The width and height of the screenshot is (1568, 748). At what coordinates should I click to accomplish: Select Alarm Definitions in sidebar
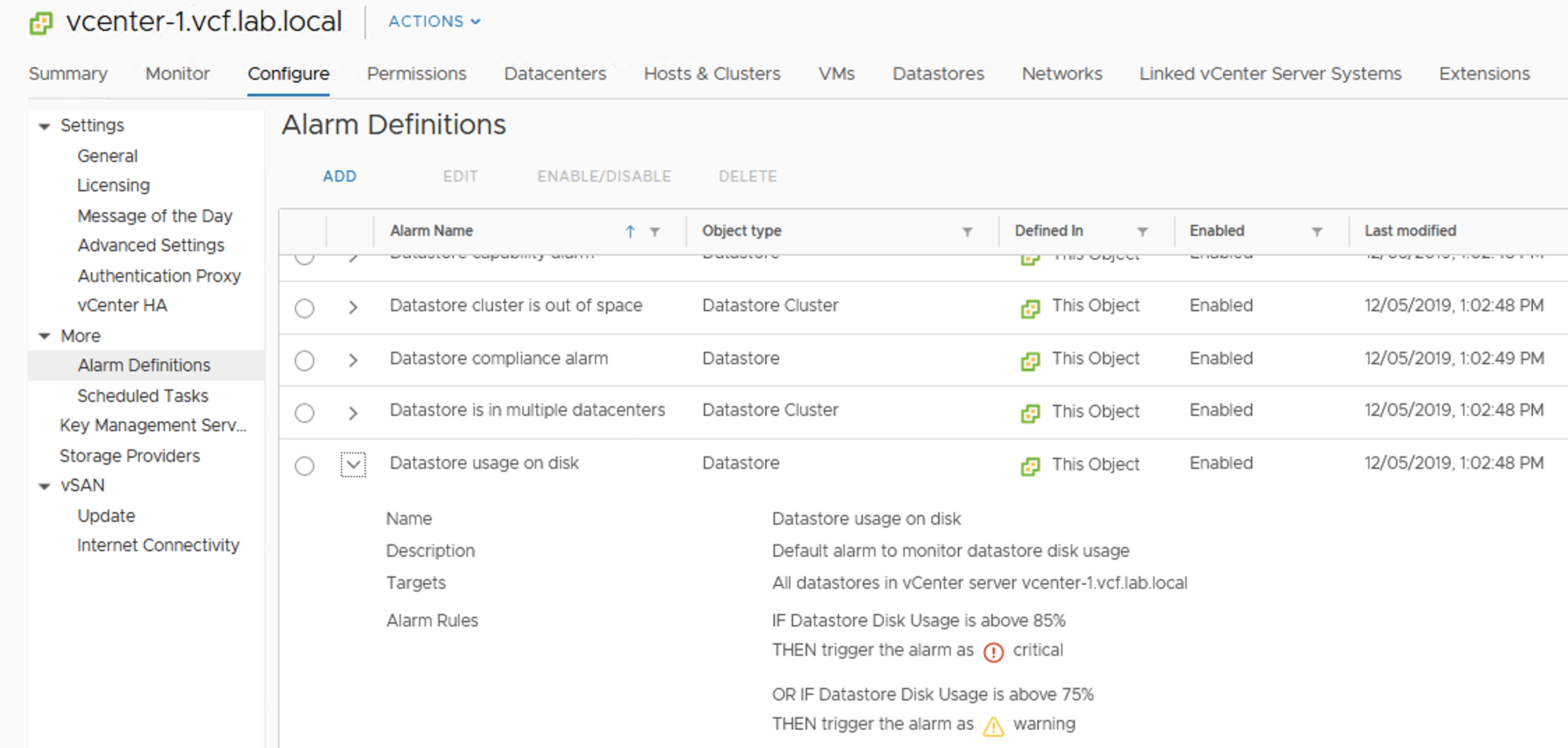click(x=144, y=365)
